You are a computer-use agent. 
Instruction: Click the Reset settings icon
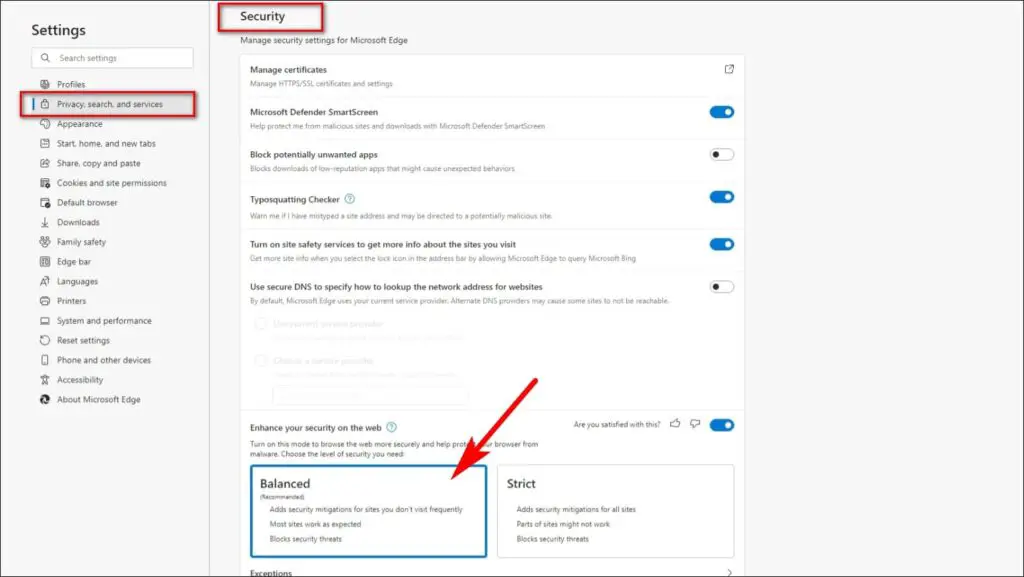click(45, 341)
